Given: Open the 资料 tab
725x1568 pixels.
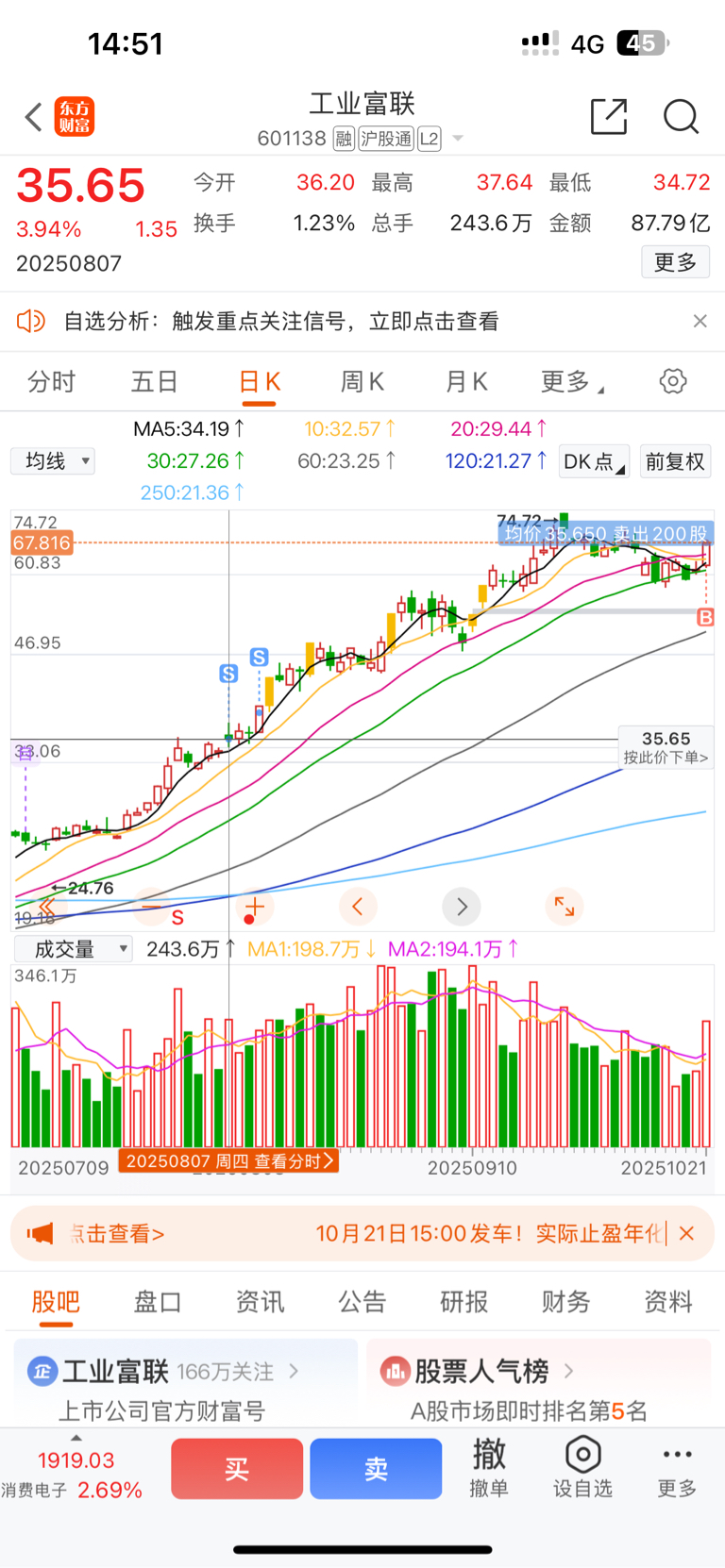Looking at the screenshot, I should (x=668, y=1302).
